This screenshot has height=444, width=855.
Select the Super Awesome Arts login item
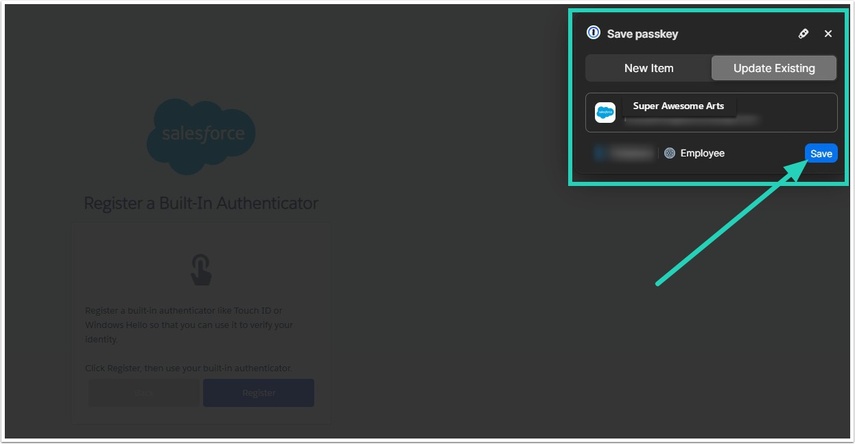pos(711,112)
